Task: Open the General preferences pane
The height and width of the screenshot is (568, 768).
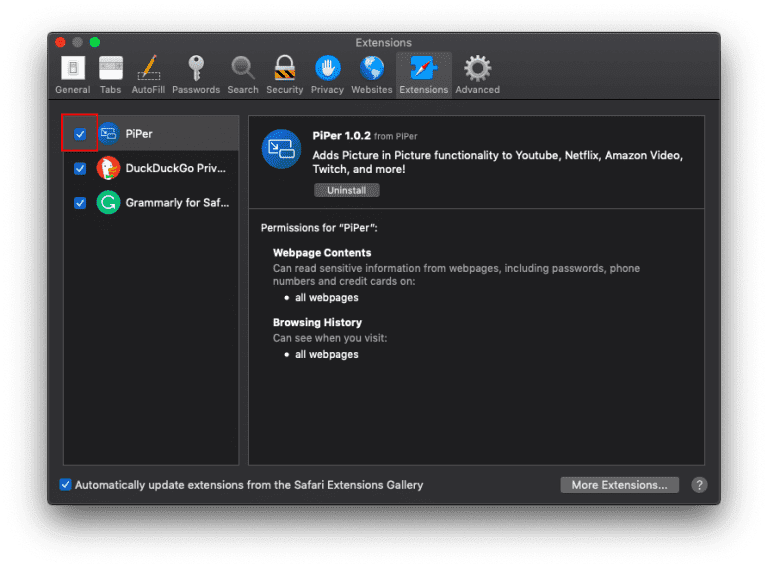Action: point(72,75)
